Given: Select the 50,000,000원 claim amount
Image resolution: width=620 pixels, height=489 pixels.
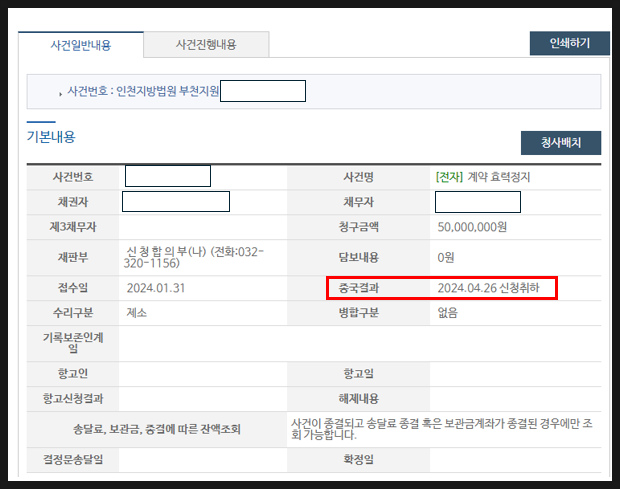Looking at the screenshot, I should coord(472,228).
